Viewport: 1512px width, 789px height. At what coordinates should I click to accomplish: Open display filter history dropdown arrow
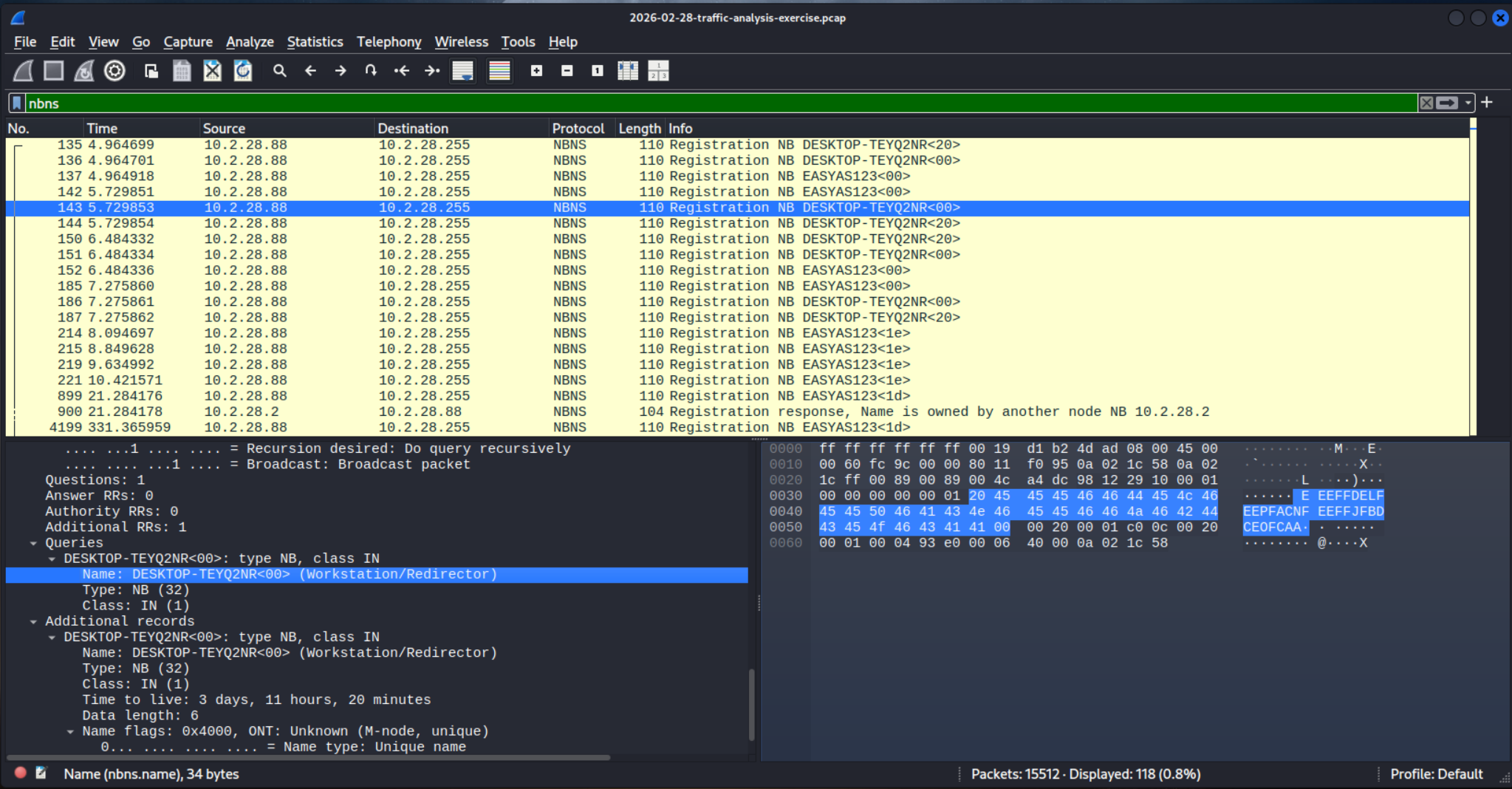pyautogui.click(x=1468, y=103)
